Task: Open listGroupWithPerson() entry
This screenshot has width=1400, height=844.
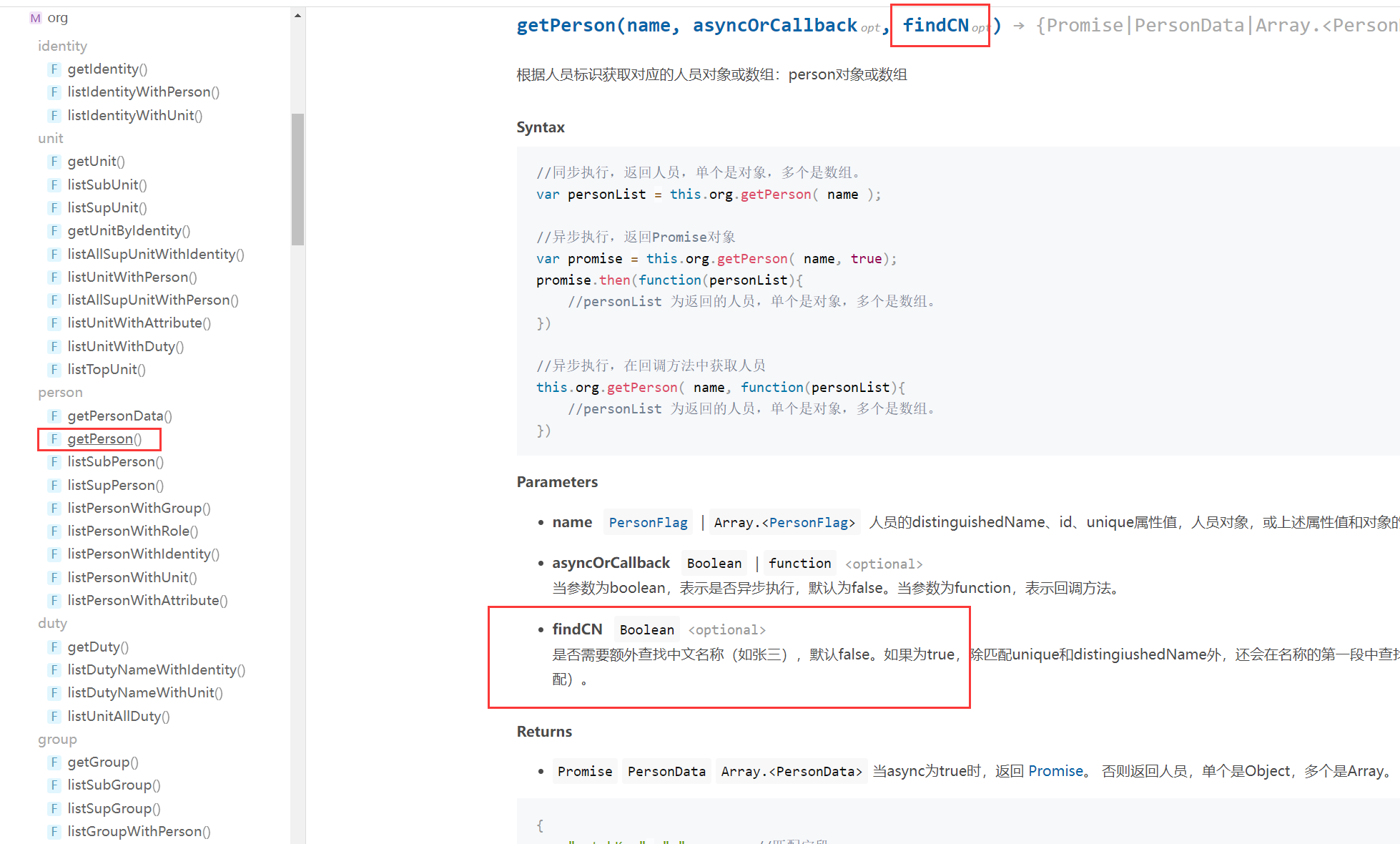Action: click(x=139, y=832)
